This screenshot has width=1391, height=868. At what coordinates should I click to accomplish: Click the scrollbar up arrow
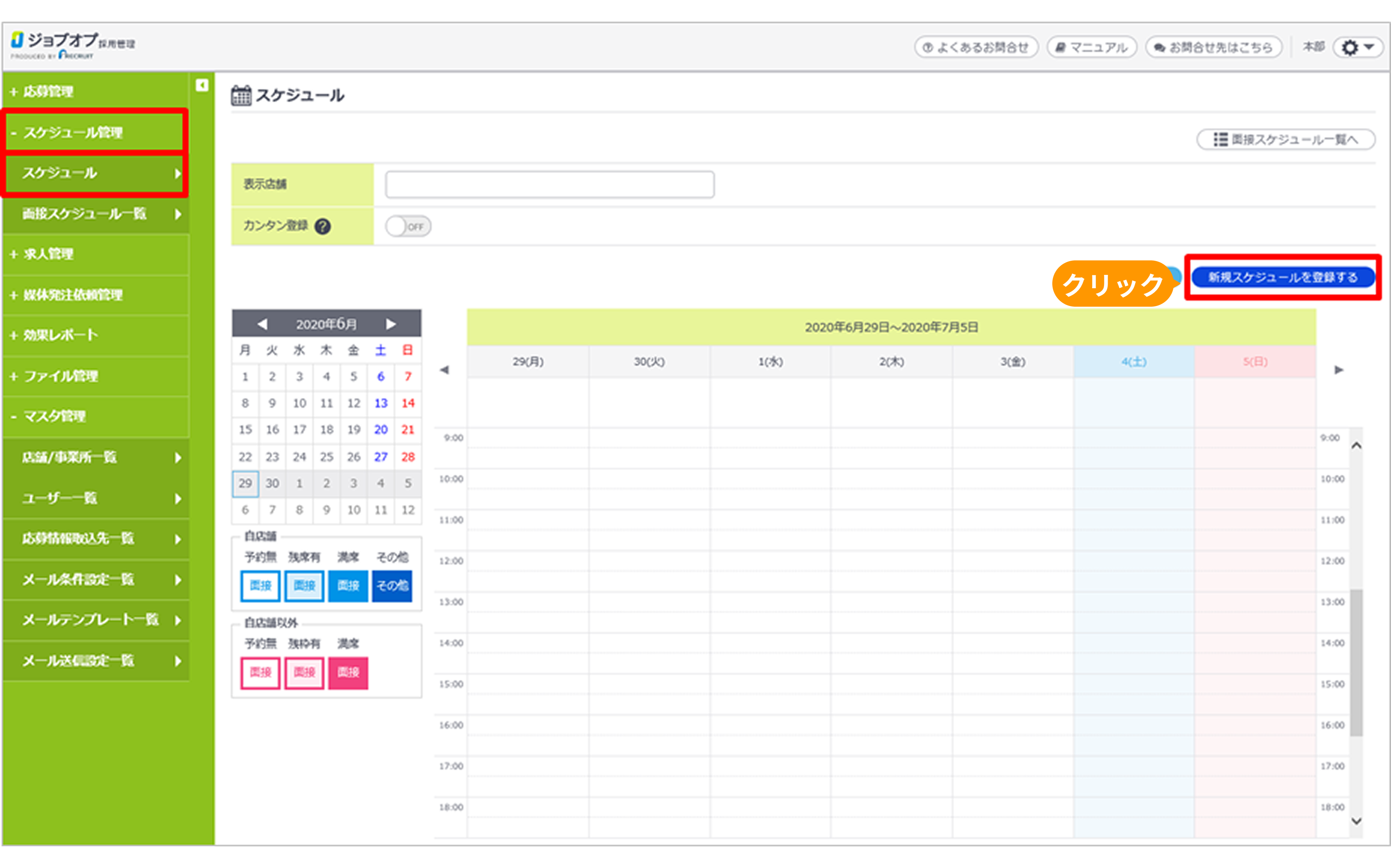(x=1356, y=446)
